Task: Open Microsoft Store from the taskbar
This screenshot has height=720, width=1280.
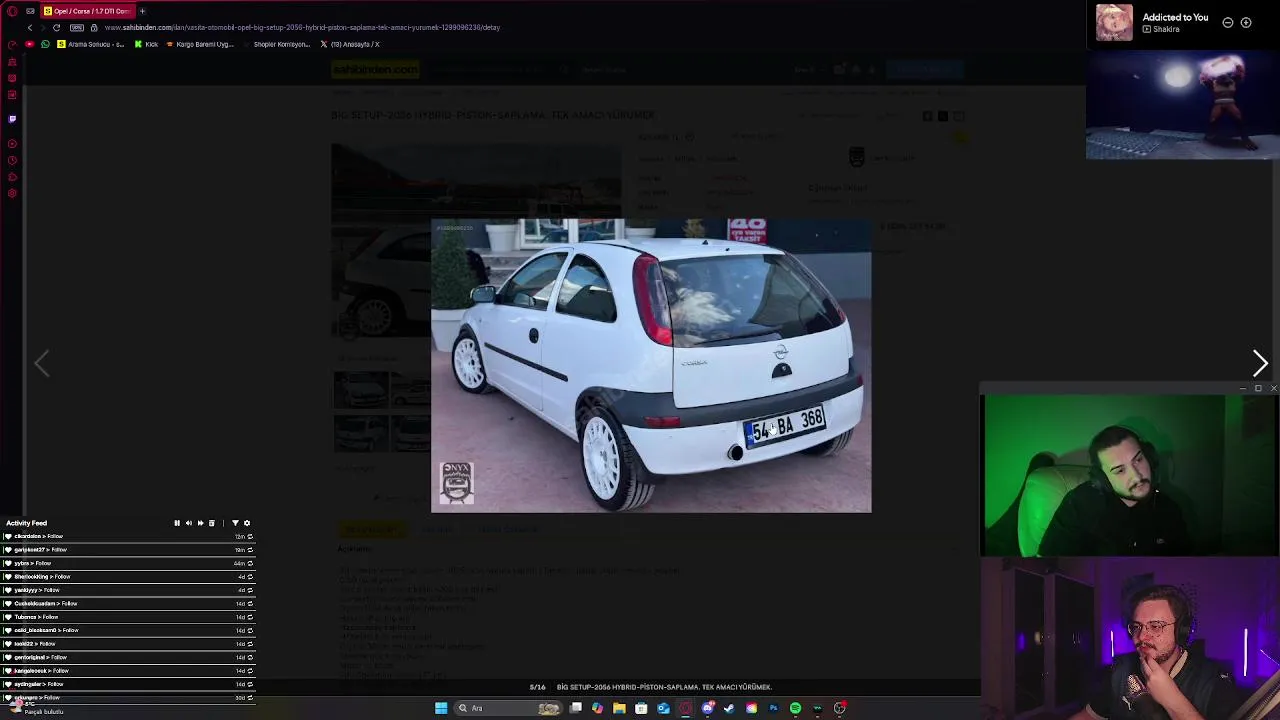Action: coord(641,708)
